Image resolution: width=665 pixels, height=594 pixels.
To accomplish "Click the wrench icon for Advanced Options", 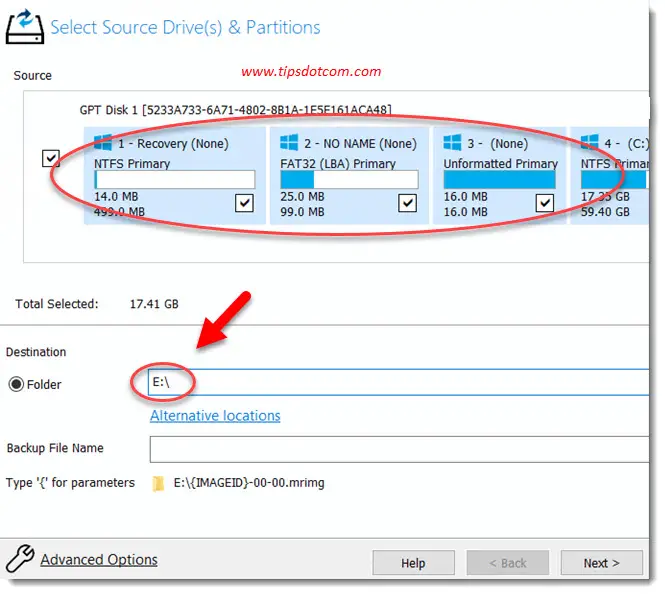I will (19, 560).
